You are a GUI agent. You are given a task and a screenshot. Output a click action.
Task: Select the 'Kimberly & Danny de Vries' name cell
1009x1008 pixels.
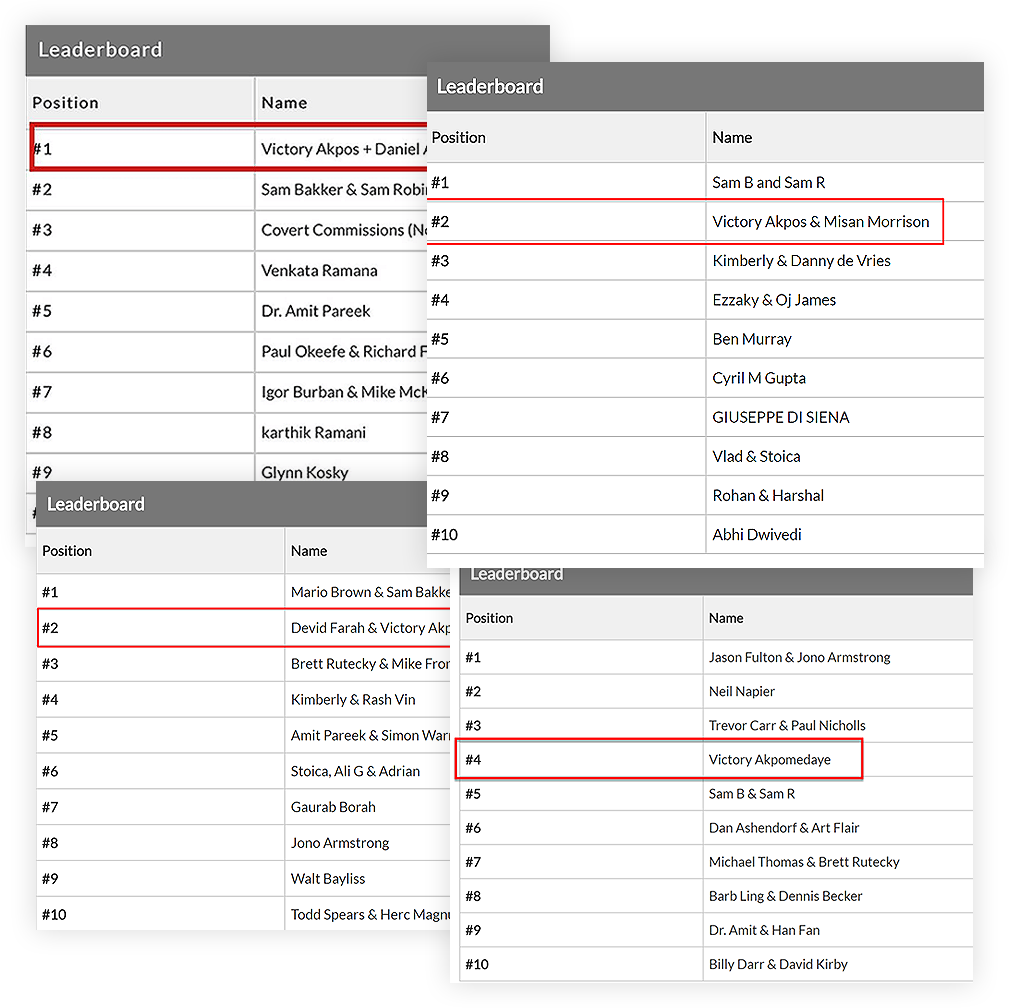pos(845,261)
